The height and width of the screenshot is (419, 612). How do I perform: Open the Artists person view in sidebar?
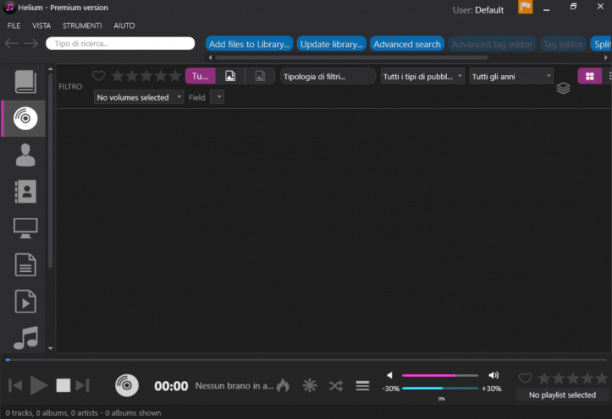(25, 155)
